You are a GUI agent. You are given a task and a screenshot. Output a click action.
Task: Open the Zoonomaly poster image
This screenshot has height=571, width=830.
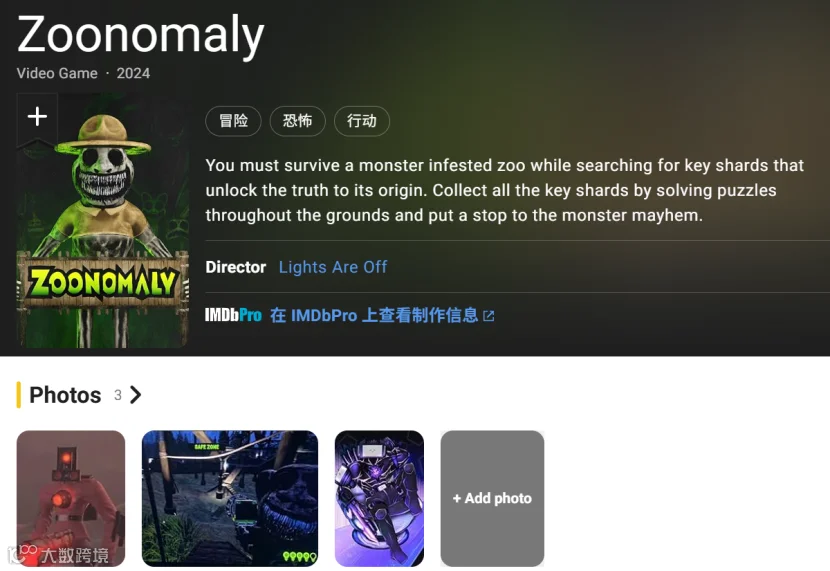coord(103,221)
